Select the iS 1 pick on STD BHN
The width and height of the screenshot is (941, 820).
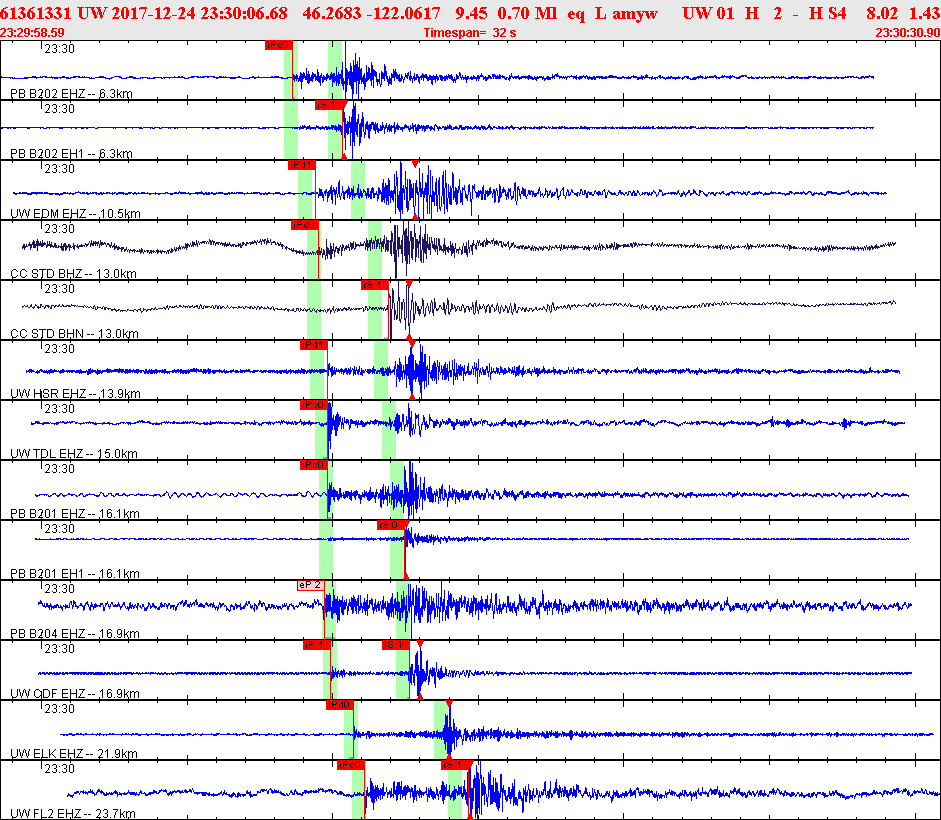(x=374, y=285)
